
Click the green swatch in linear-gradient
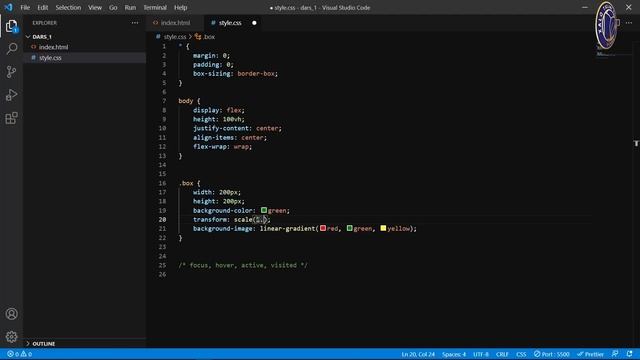pyautogui.click(x=349, y=228)
